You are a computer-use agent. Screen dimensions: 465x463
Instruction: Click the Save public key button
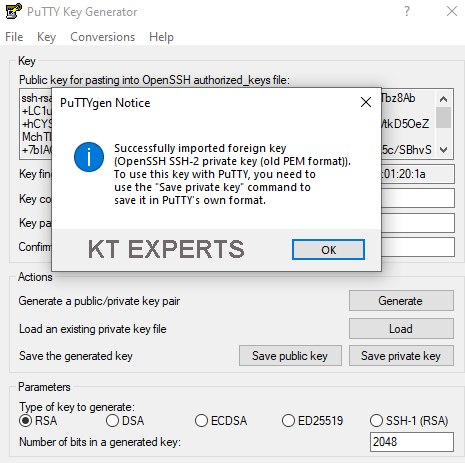(290, 356)
